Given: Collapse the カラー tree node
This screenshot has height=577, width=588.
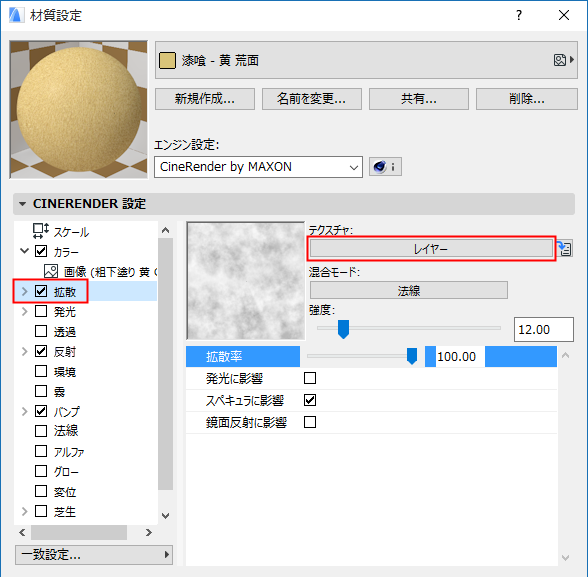Looking at the screenshot, I should (x=24, y=251).
